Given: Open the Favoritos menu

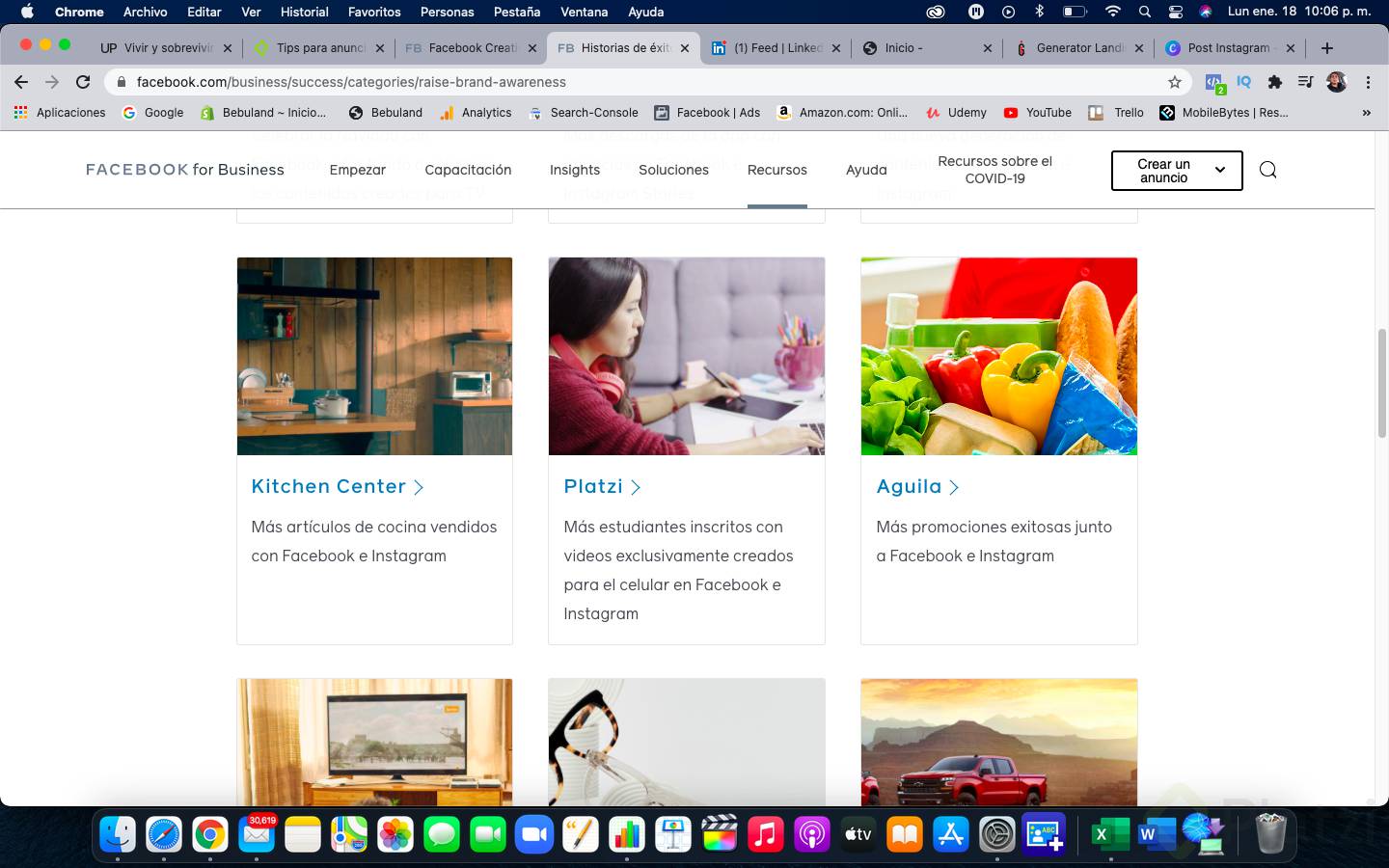Looking at the screenshot, I should click(x=374, y=12).
